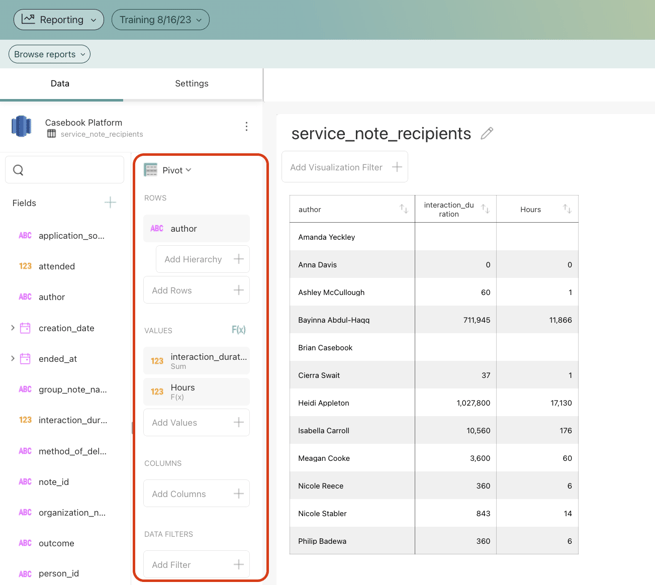
Task: Click the fields search box
Action: (65, 170)
